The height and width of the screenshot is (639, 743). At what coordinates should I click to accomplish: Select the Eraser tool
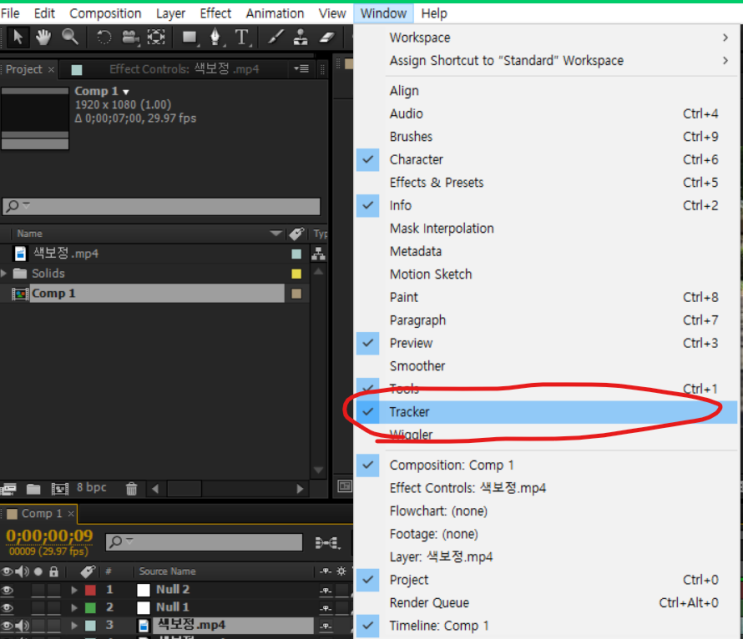326,37
